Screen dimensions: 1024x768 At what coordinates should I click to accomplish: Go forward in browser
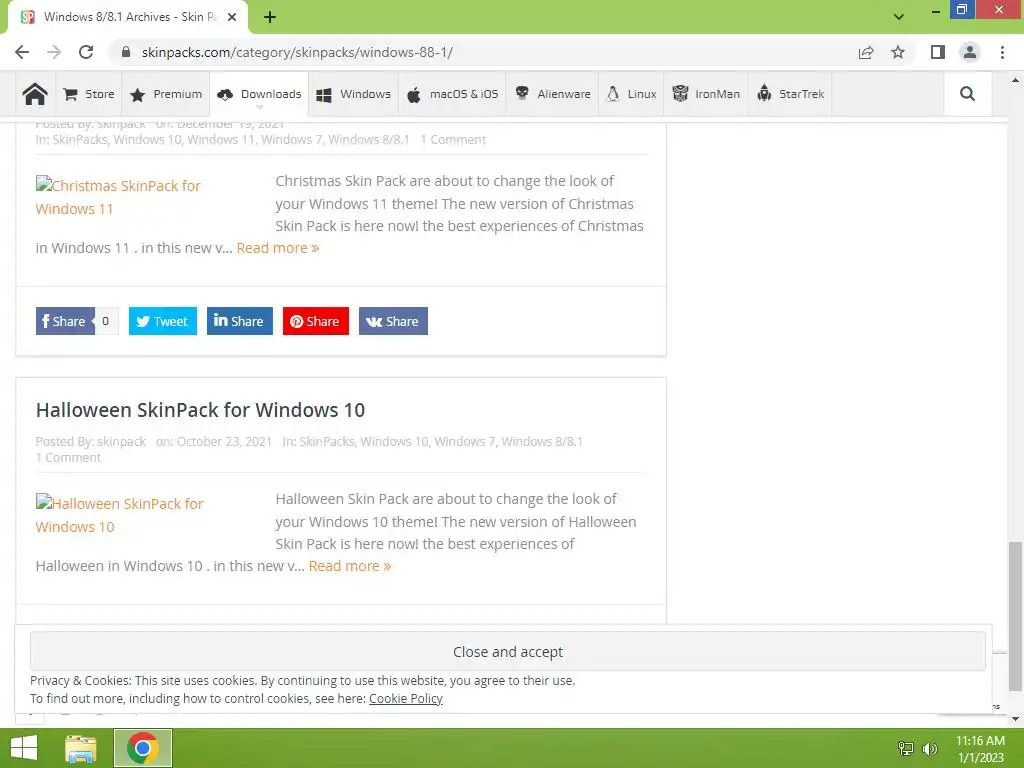54,52
